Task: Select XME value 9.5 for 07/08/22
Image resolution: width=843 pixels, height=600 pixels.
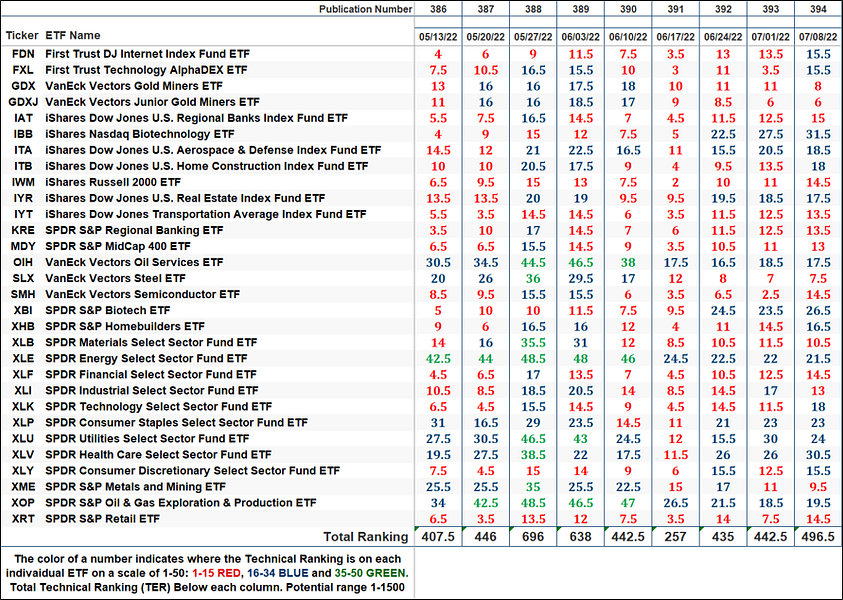Action: [x=818, y=487]
